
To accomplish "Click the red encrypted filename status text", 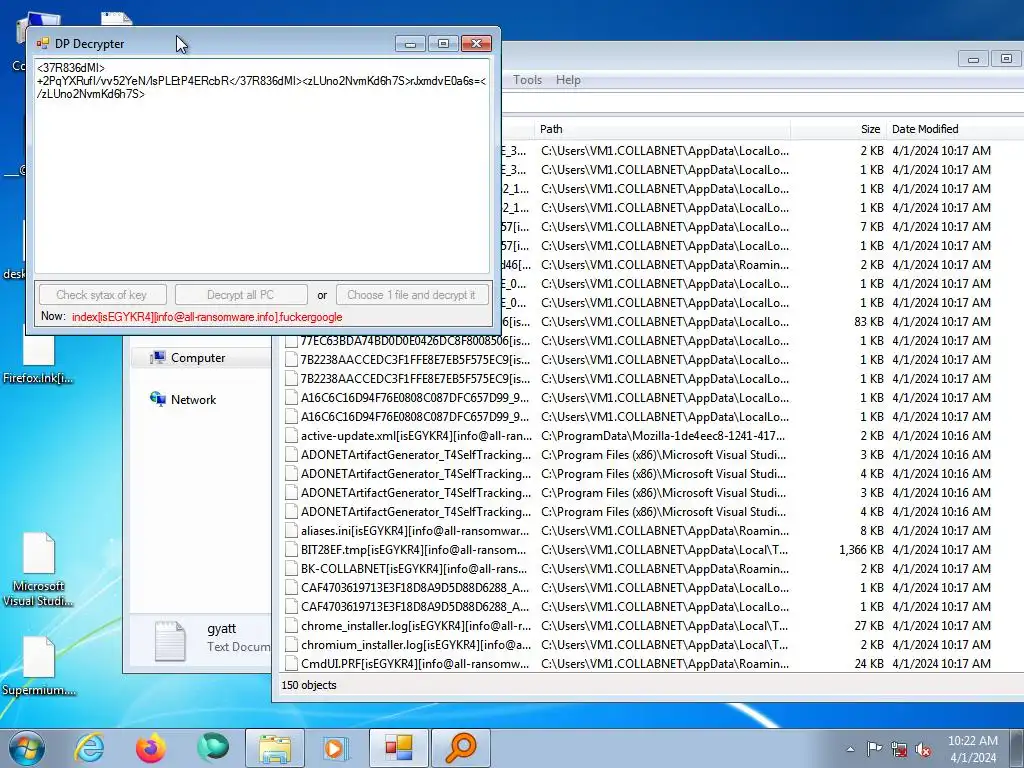I will [x=207, y=317].
